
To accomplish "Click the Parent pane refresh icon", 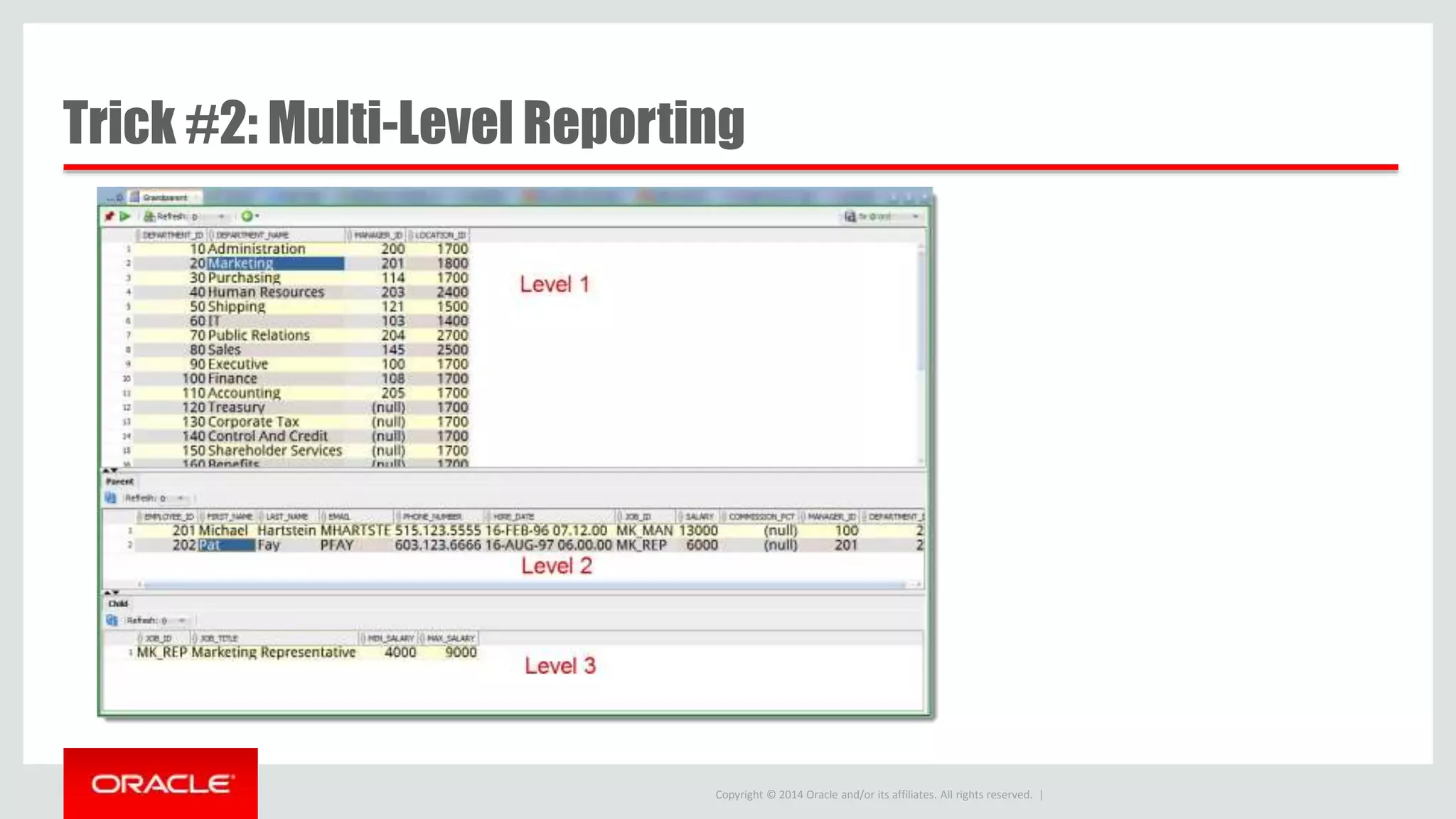I will point(111,498).
